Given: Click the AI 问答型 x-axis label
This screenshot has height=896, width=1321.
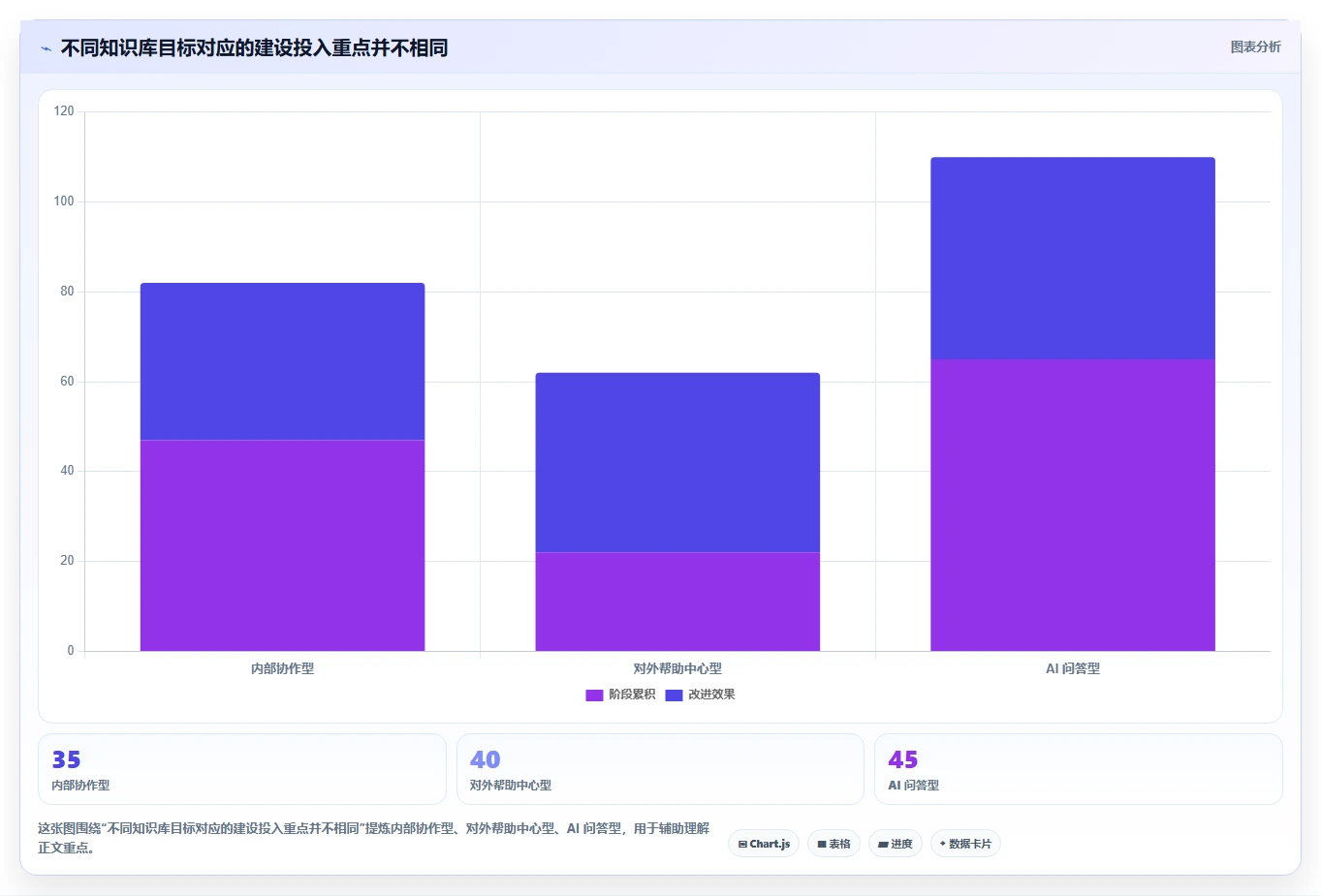Looking at the screenshot, I should tap(1073, 668).
